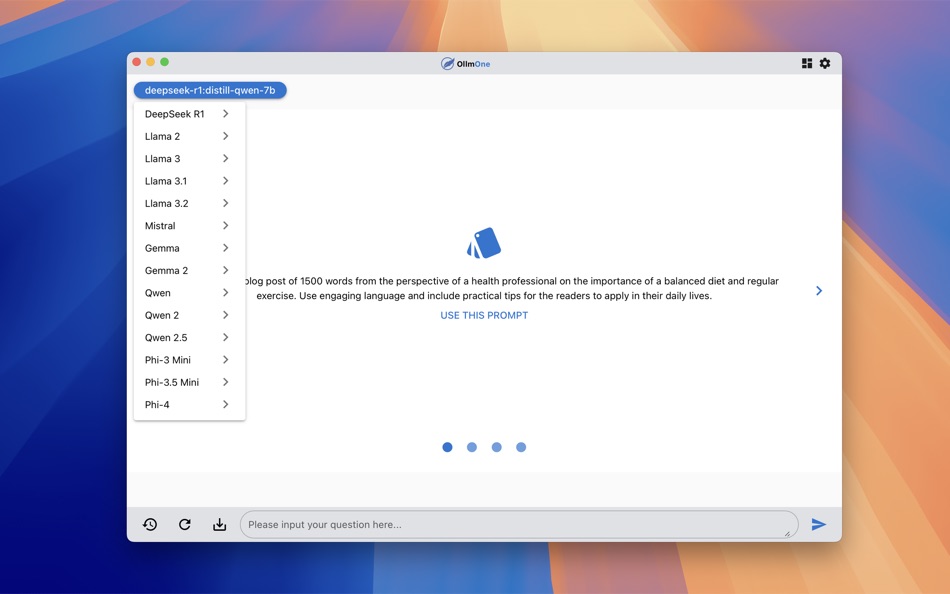Select the third carousel dot
Screen dimensions: 950x594
tap(496, 447)
